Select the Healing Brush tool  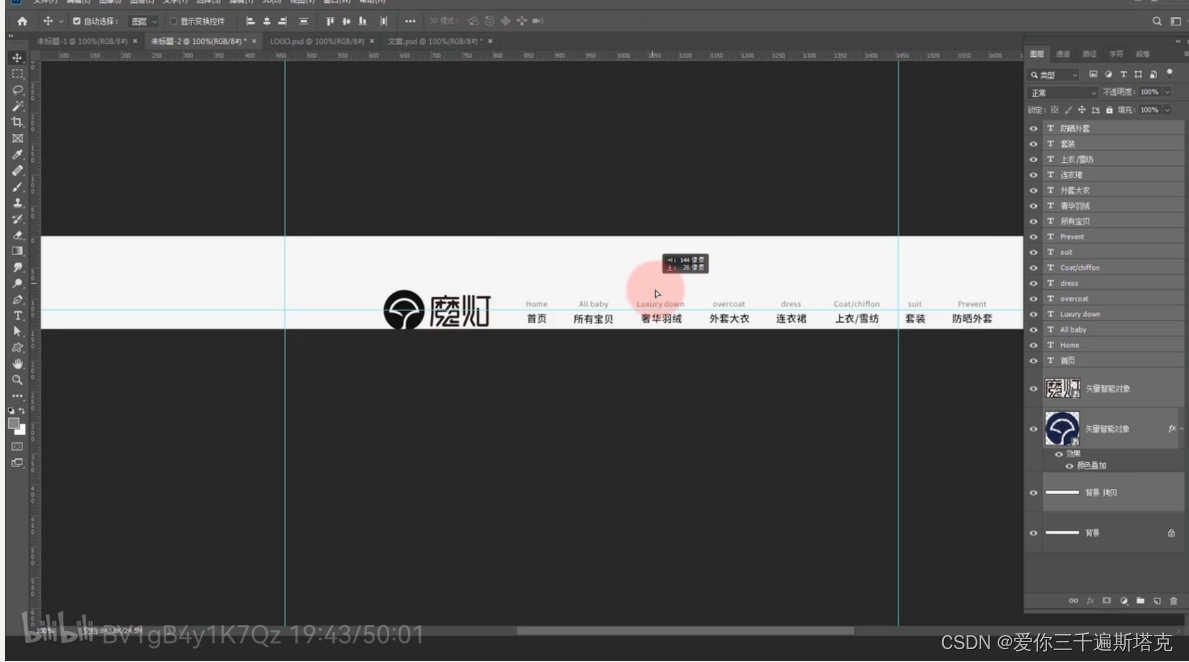[x=17, y=171]
